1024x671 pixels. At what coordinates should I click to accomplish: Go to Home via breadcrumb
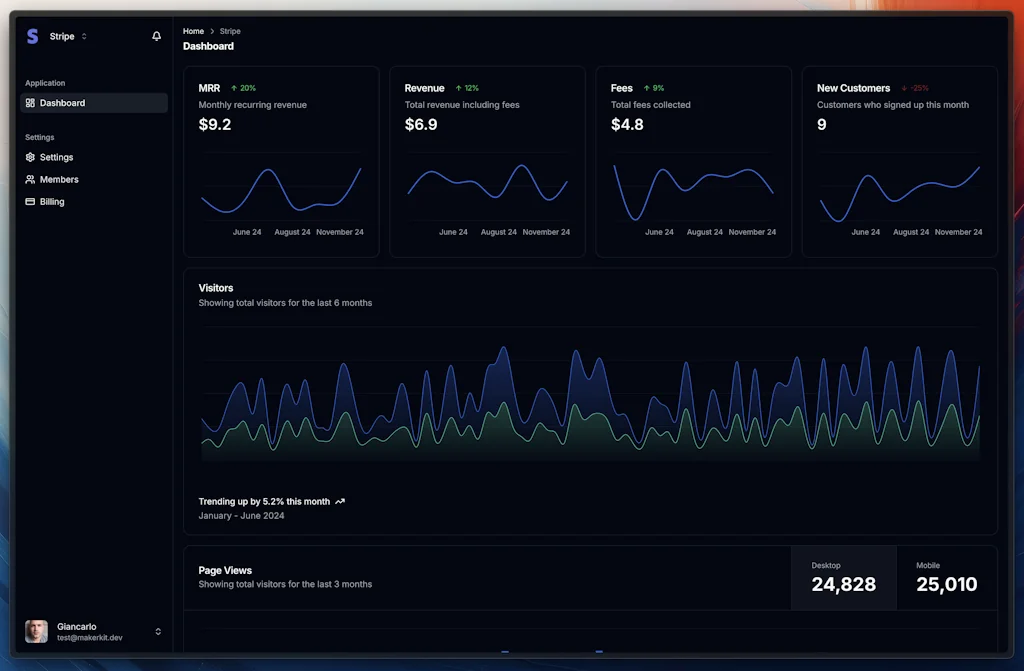(x=193, y=32)
